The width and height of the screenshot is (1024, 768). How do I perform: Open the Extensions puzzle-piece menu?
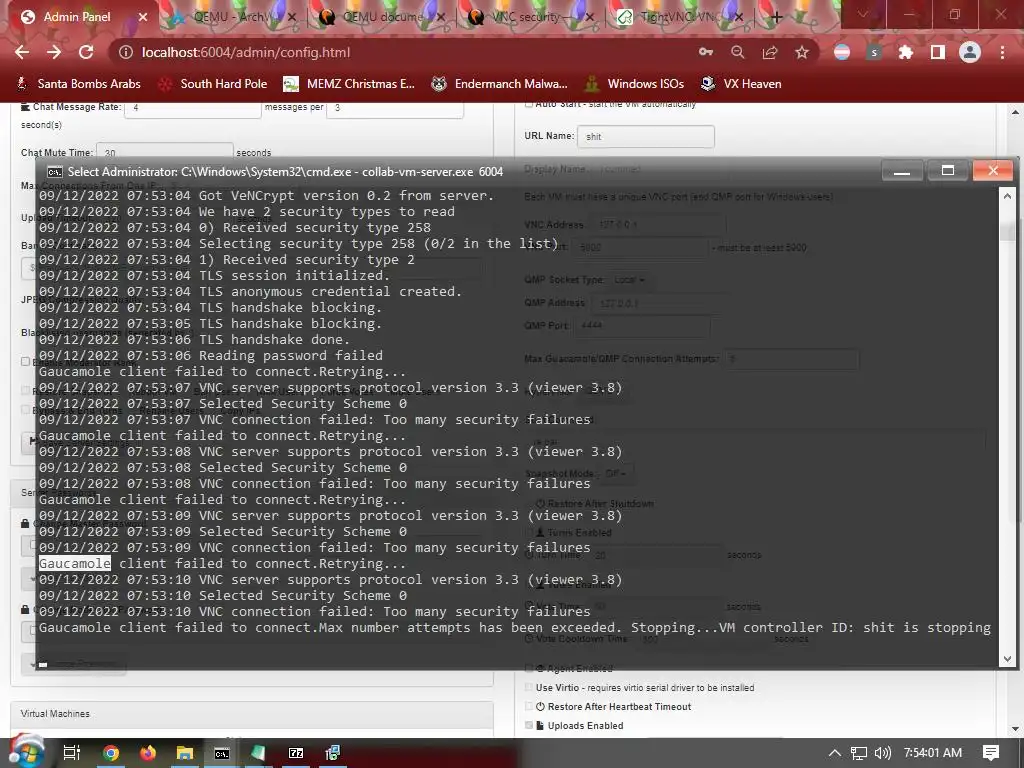906,52
